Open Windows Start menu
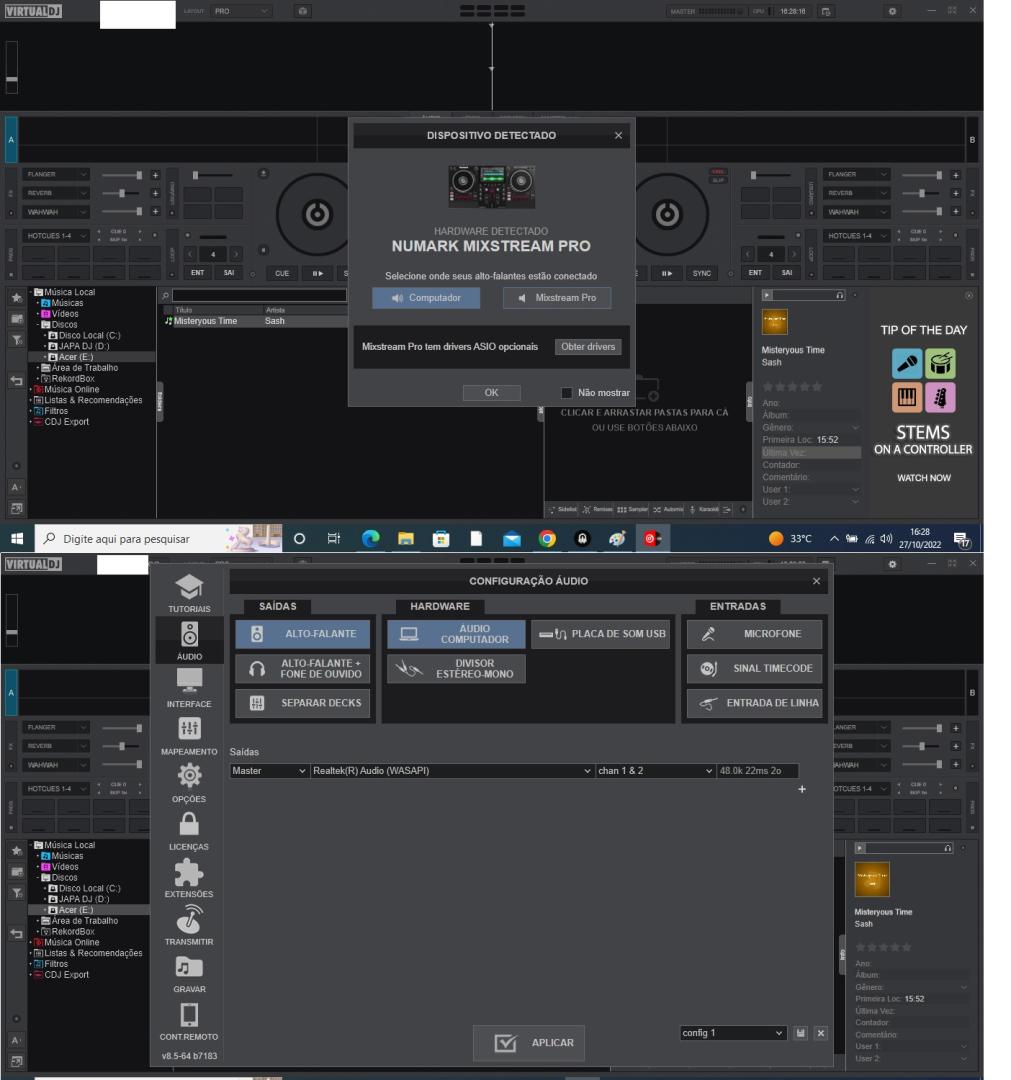Screen dimensions: 1011x1080 [x=17, y=539]
